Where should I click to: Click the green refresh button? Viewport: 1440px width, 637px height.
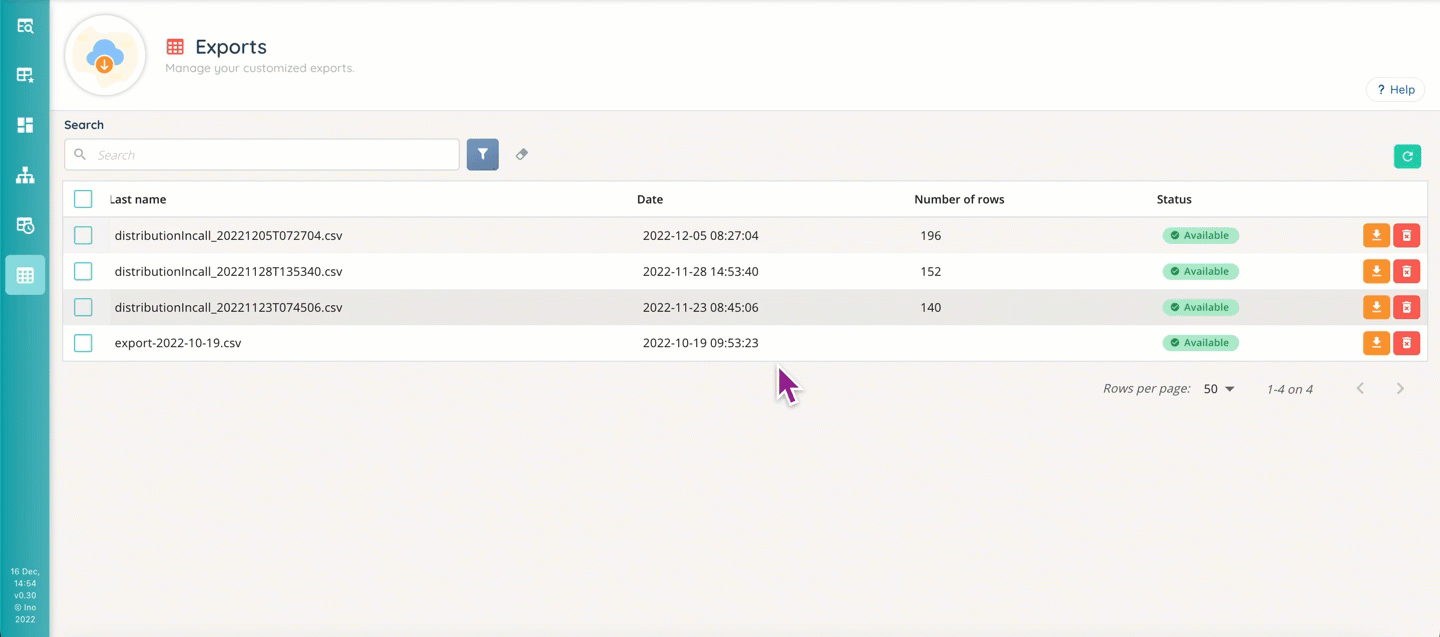coord(1407,156)
